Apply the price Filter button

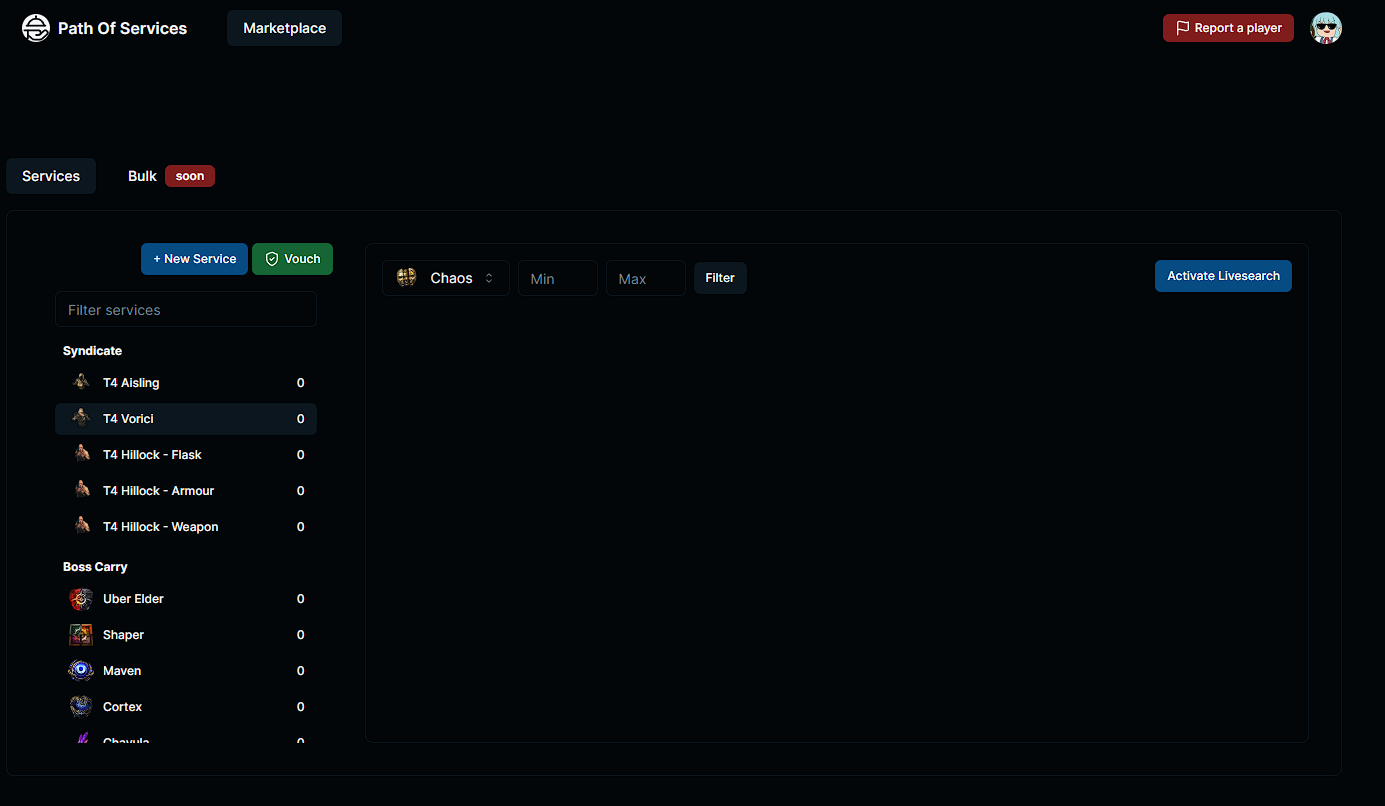(x=719, y=278)
